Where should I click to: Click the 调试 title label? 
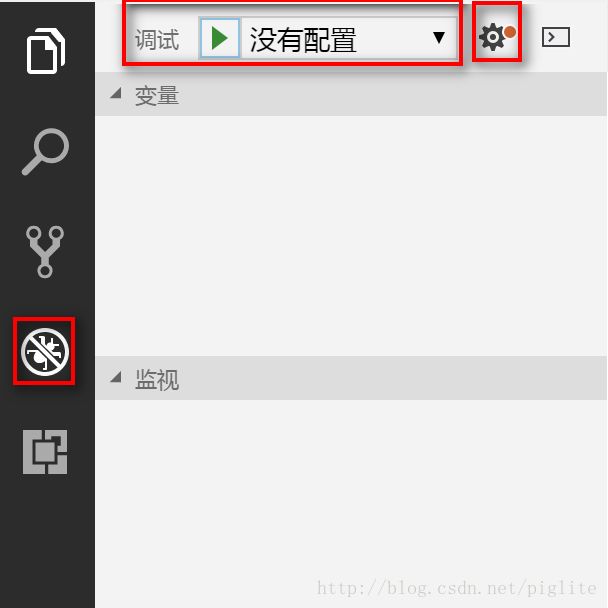(157, 40)
